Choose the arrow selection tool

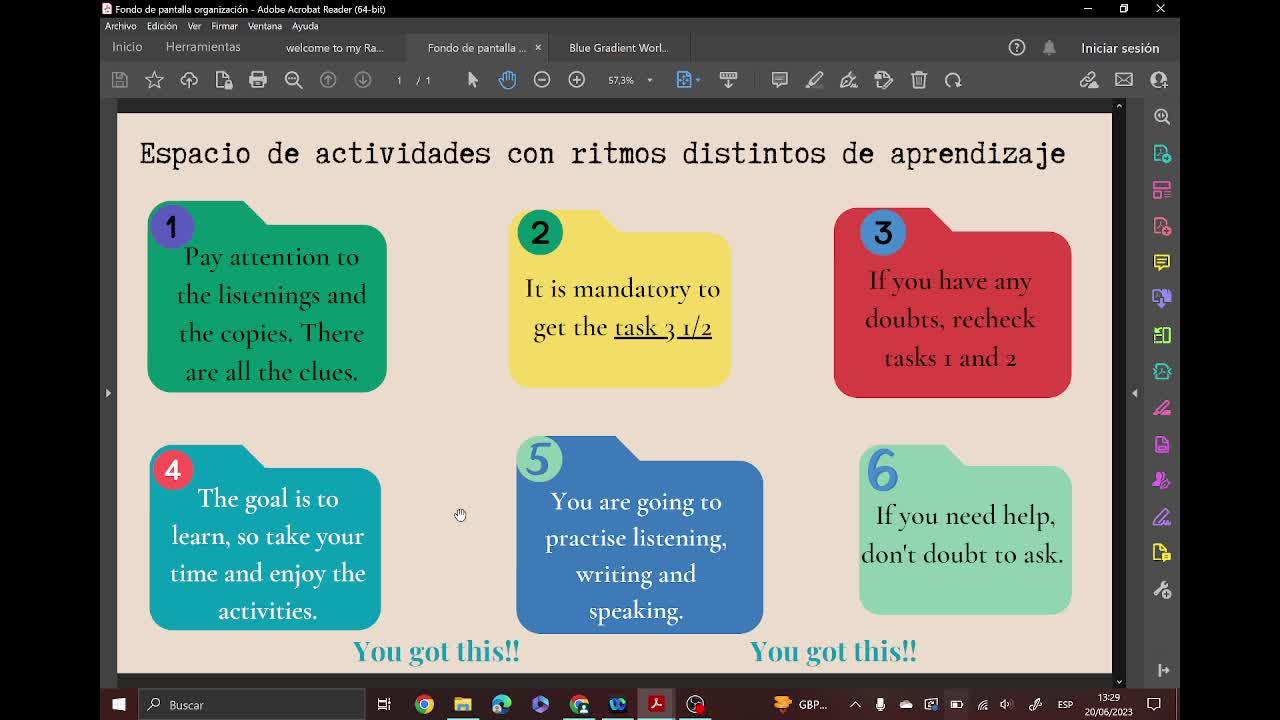(473, 80)
